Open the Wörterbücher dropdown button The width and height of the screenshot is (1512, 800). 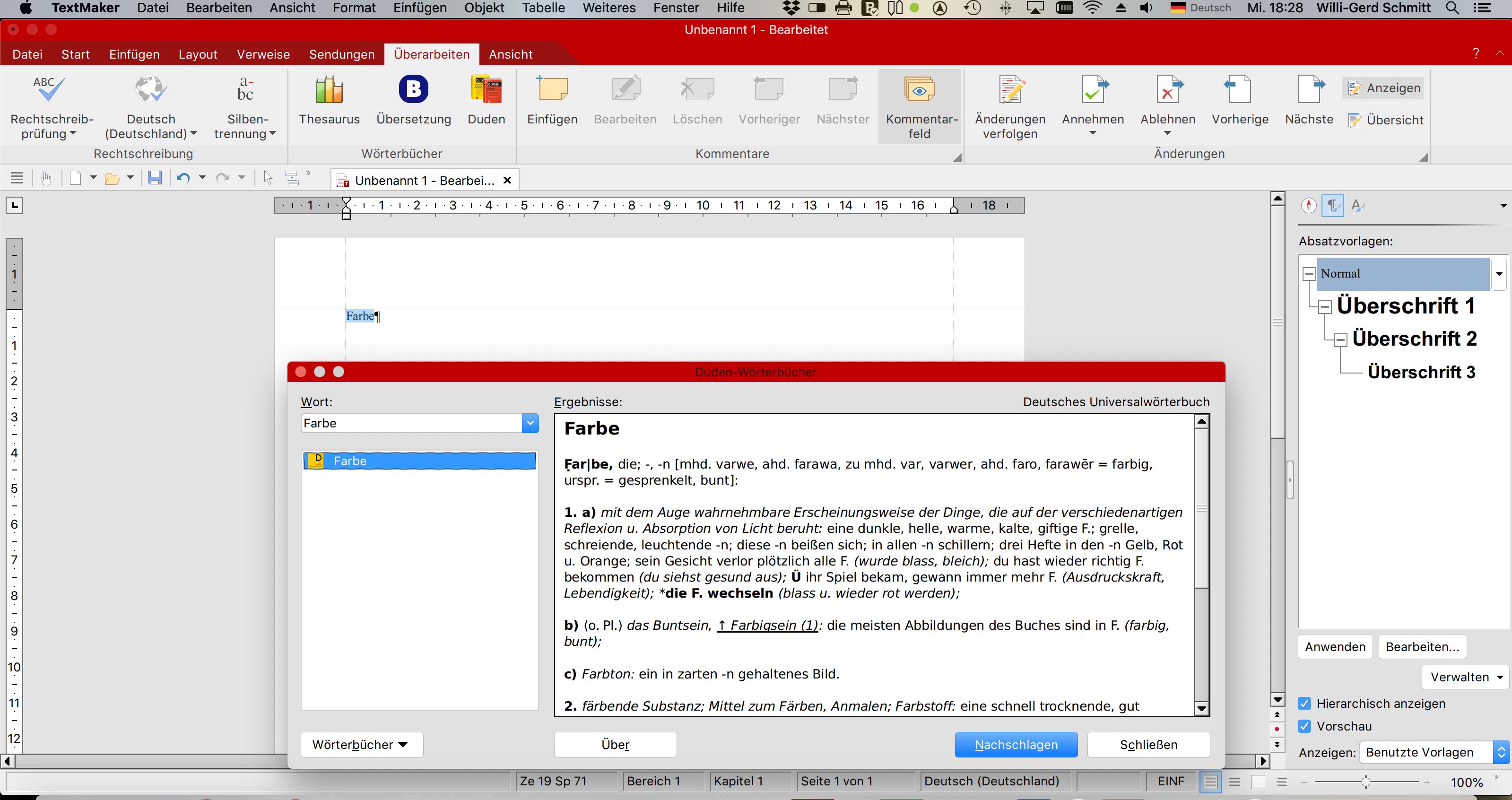[x=362, y=744]
